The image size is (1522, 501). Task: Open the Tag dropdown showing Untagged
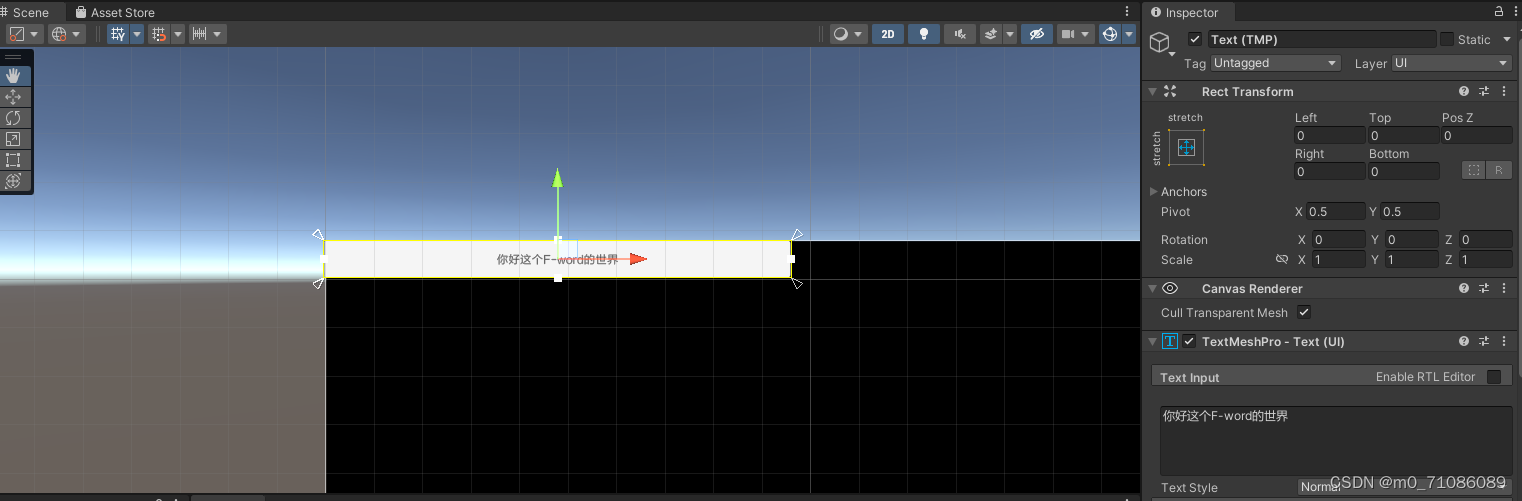(1275, 63)
